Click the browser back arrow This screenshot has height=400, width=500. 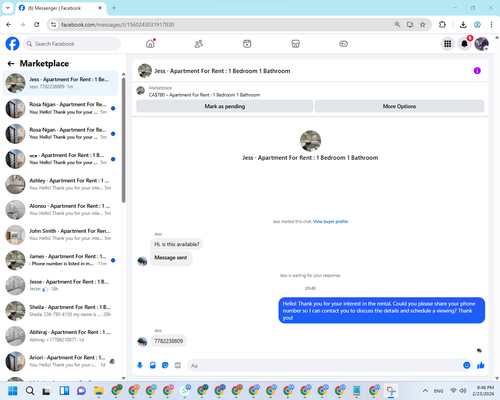pyautogui.click(x=9, y=25)
